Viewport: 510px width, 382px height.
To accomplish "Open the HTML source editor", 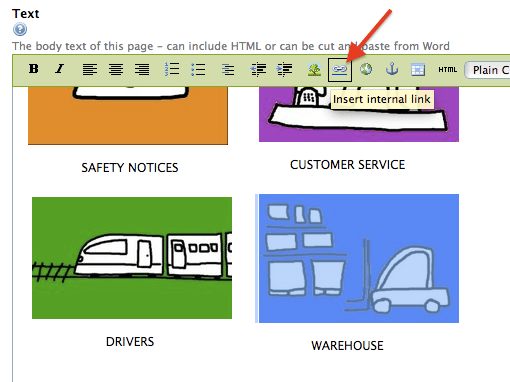I will pos(447,69).
